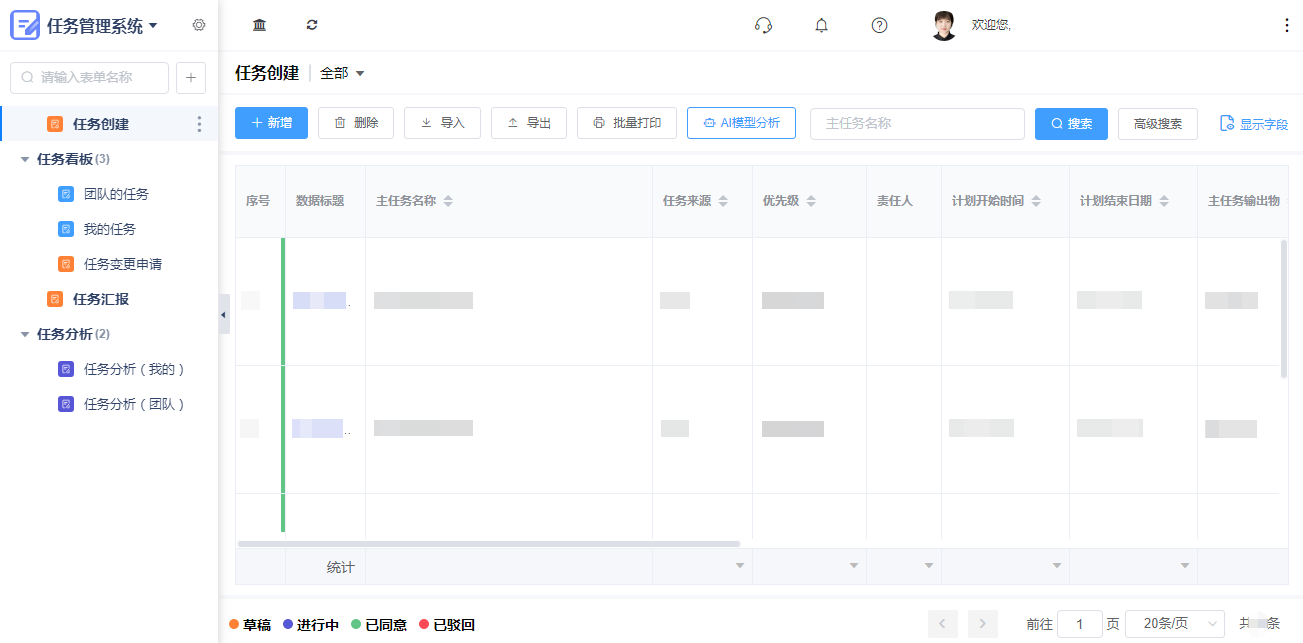This screenshot has height=643, width=1303.
Task: Focus the form name search box in sidebar
Action: (89, 77)
